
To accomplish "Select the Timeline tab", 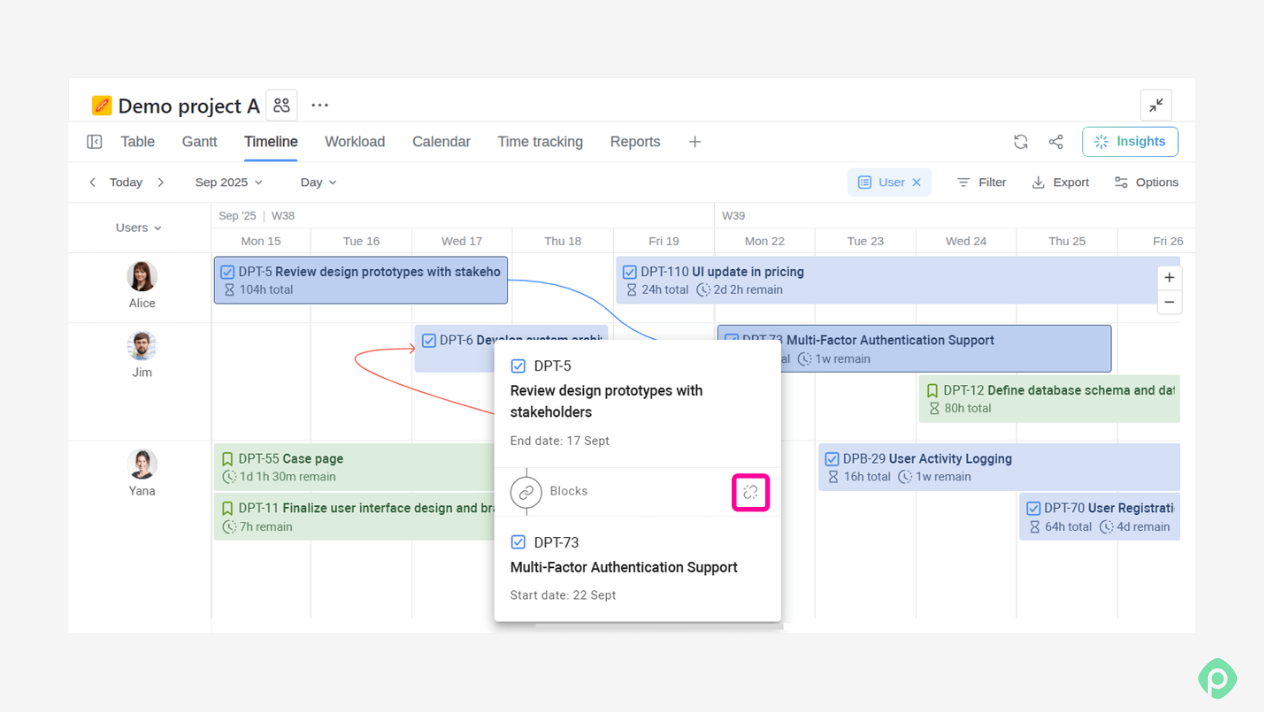I will [271, 142].
